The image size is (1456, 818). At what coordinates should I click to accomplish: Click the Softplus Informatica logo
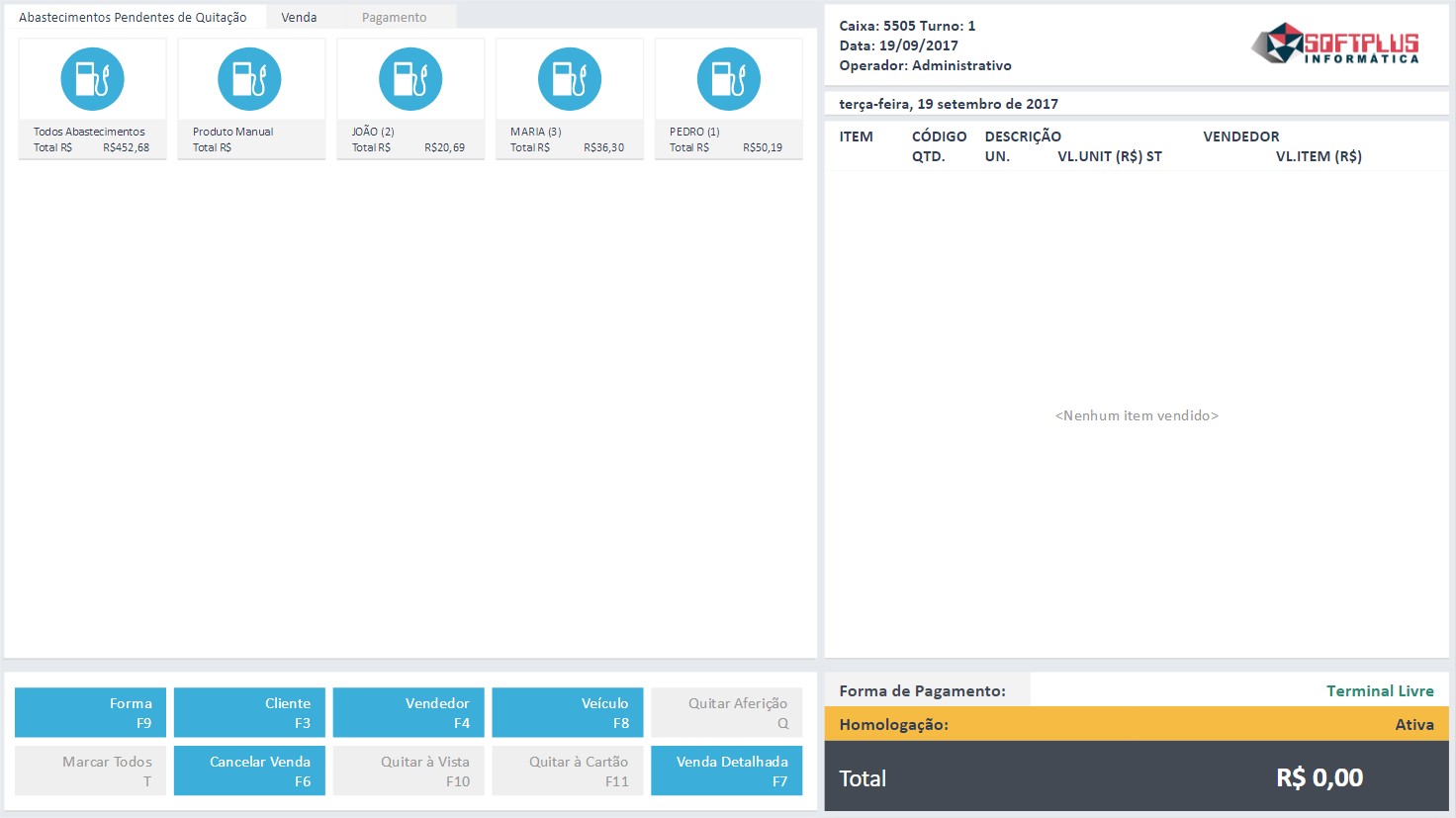click(1335, 44)
